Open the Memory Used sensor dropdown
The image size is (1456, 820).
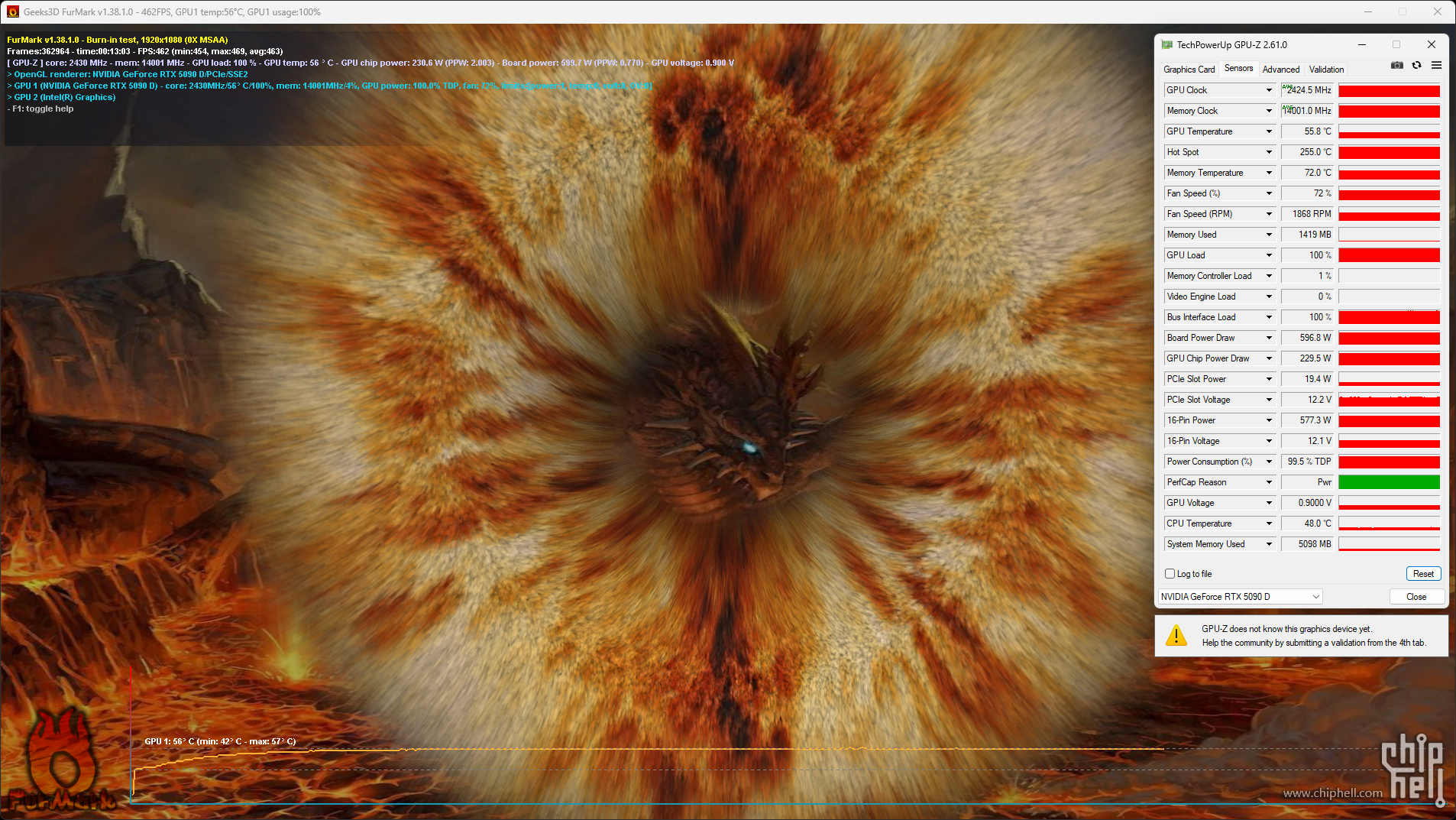1269,235
